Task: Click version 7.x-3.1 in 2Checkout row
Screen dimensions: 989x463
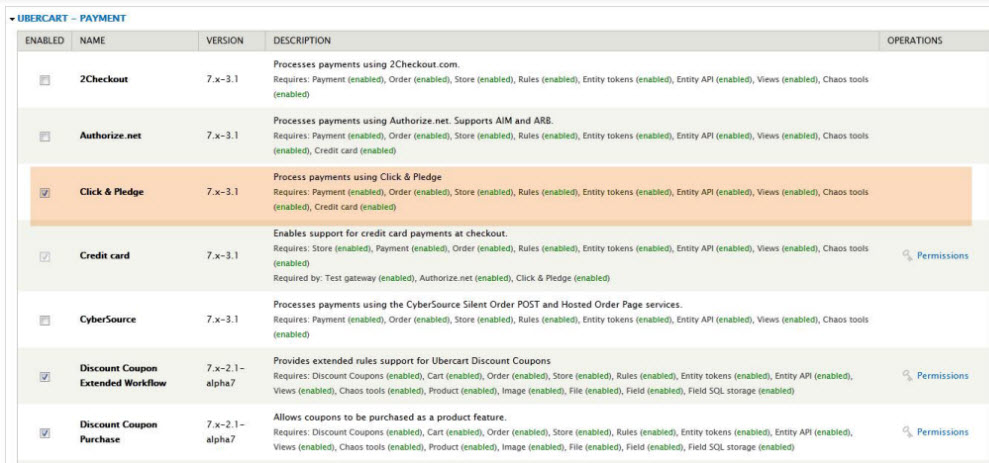Action: click(x=222, y=79)
